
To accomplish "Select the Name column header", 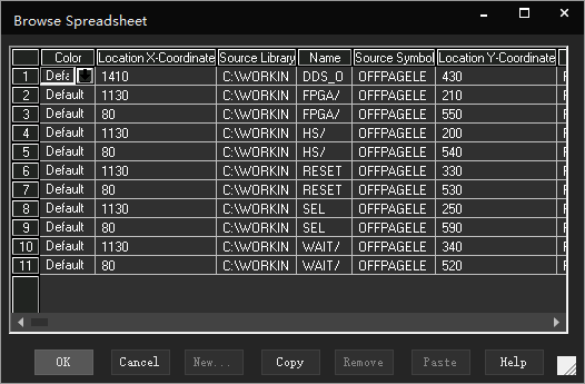I will [325, 57].
